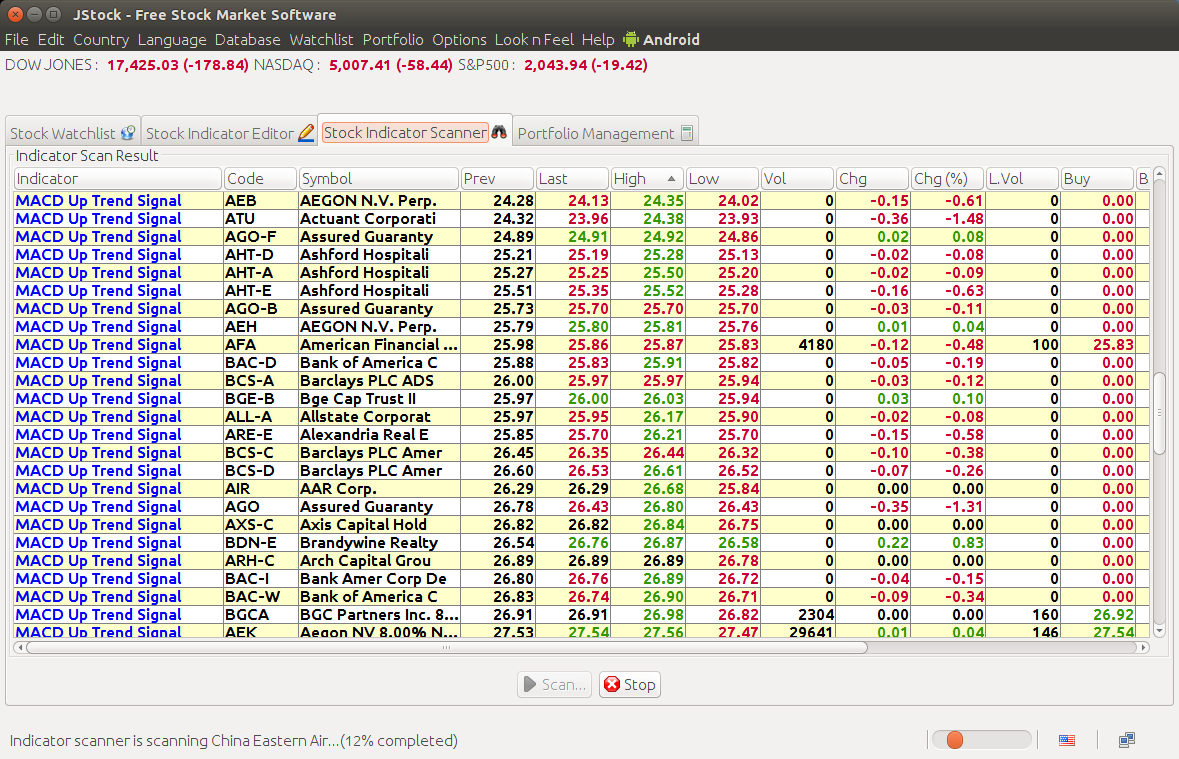Select the AGO-F stock code cell

(260, 237)
